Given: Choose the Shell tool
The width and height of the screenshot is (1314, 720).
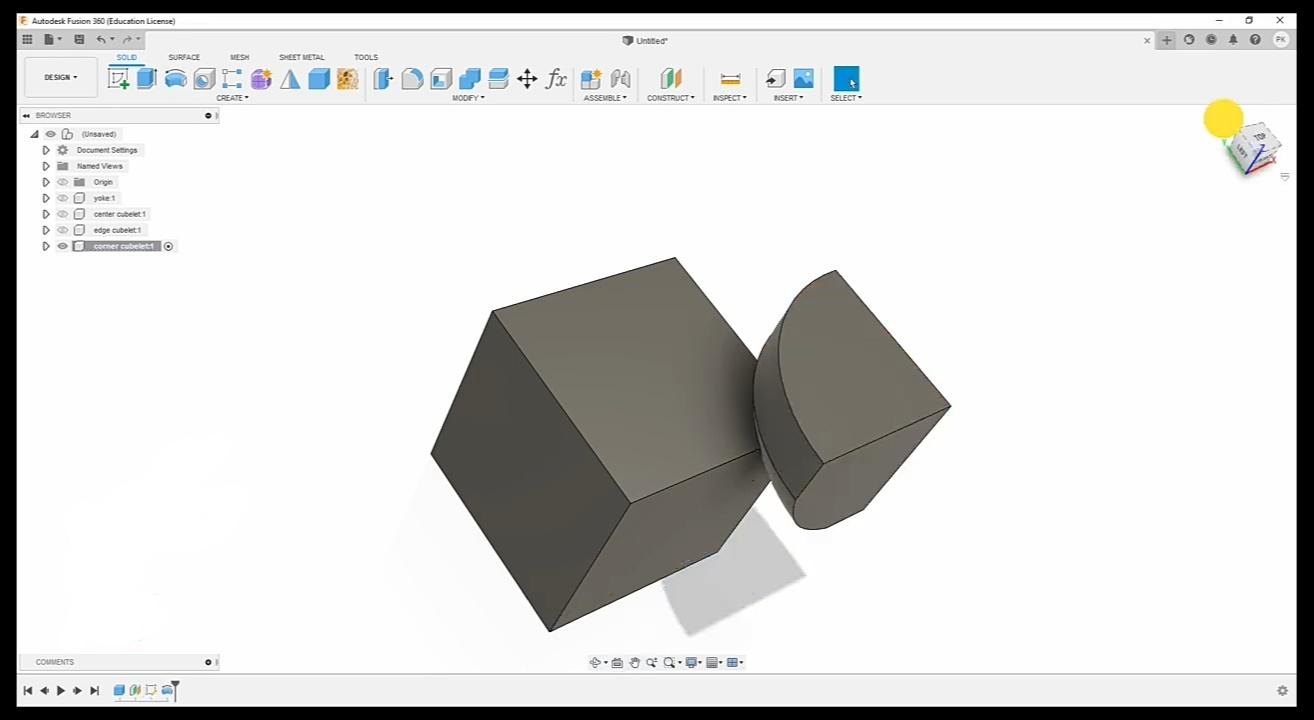Looking at the screenshot, I should (441, 79).
